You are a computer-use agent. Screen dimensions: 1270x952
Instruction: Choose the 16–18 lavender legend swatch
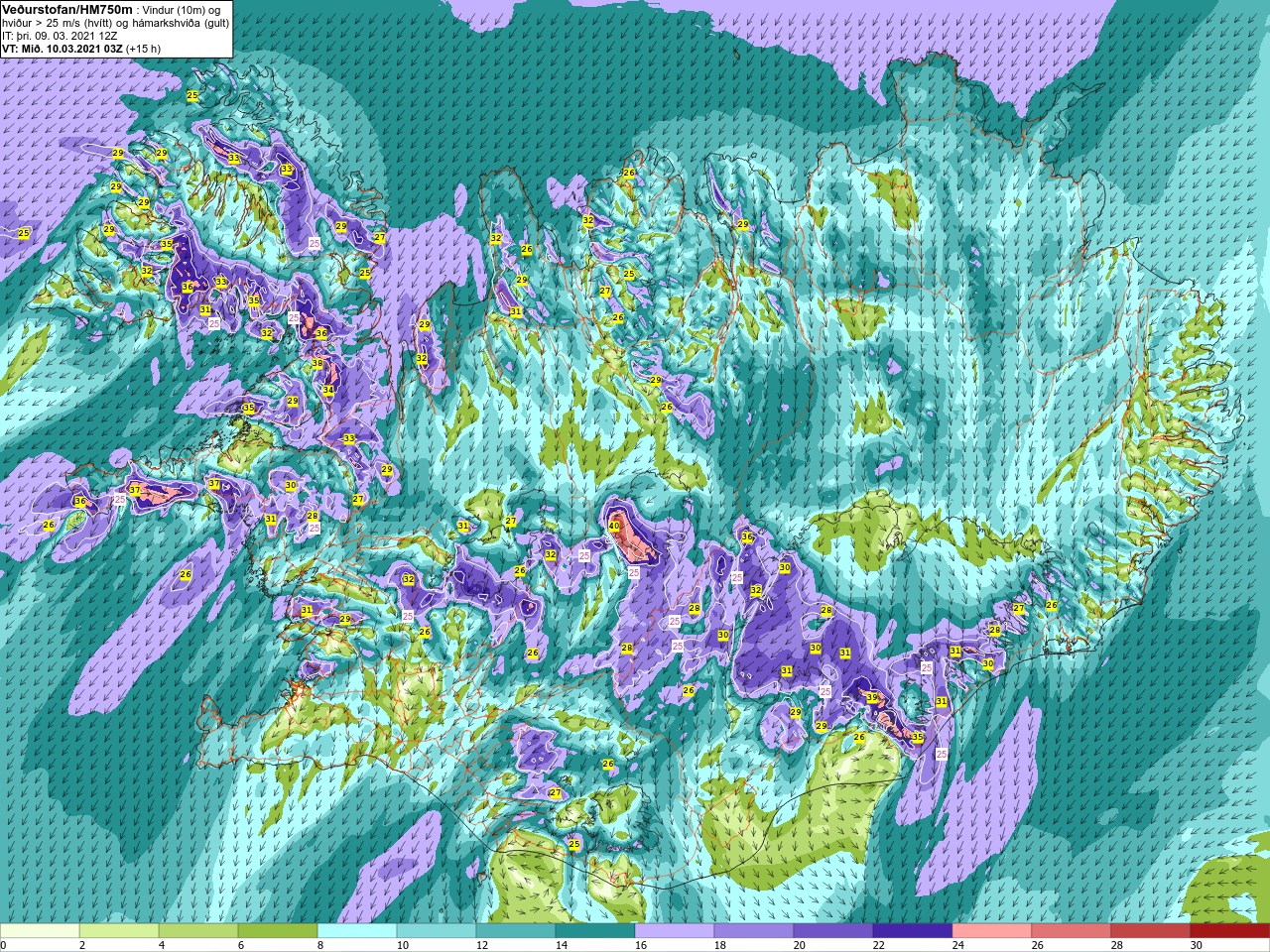675,931
